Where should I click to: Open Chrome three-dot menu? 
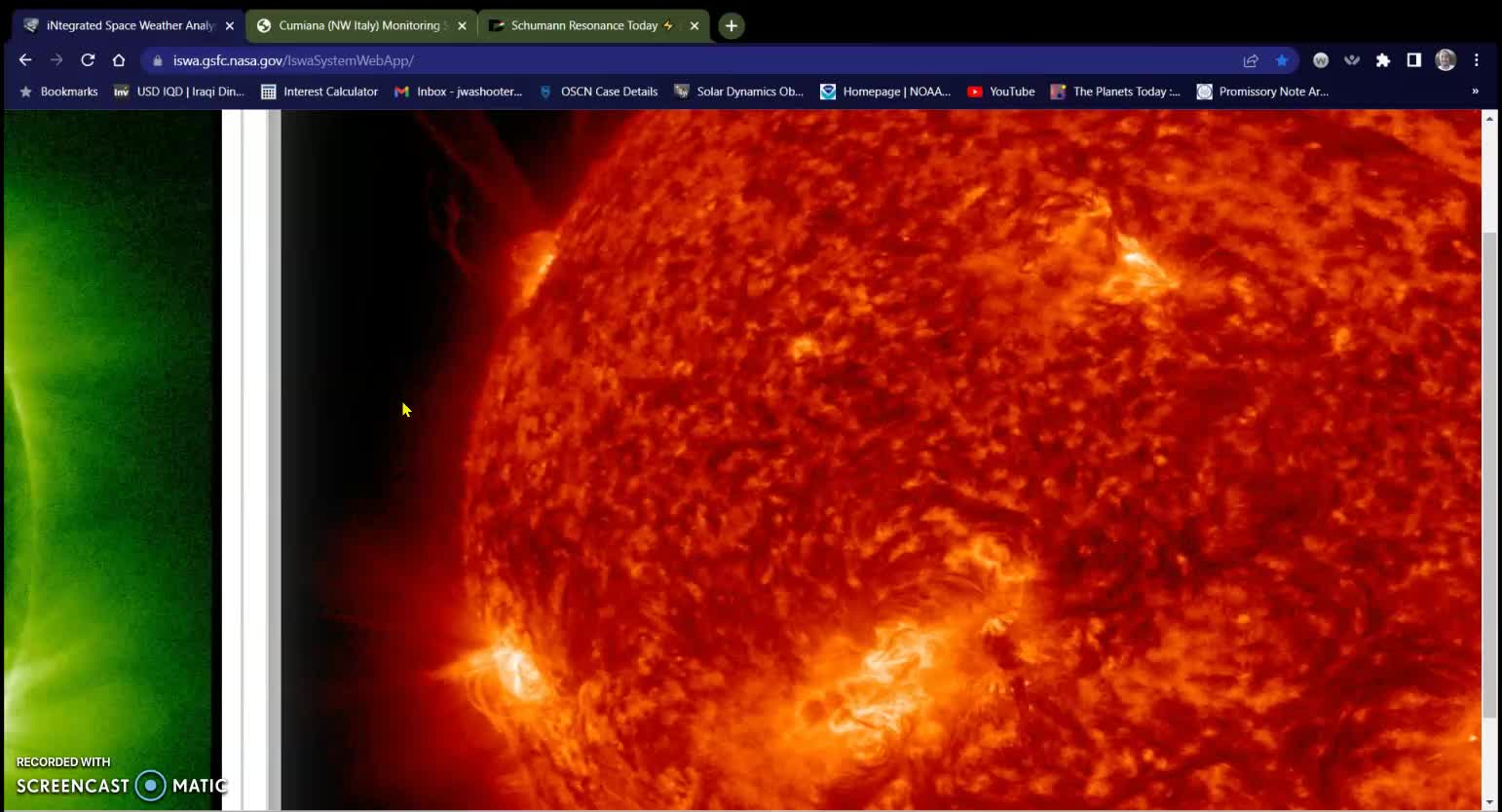coord(1477,60)
